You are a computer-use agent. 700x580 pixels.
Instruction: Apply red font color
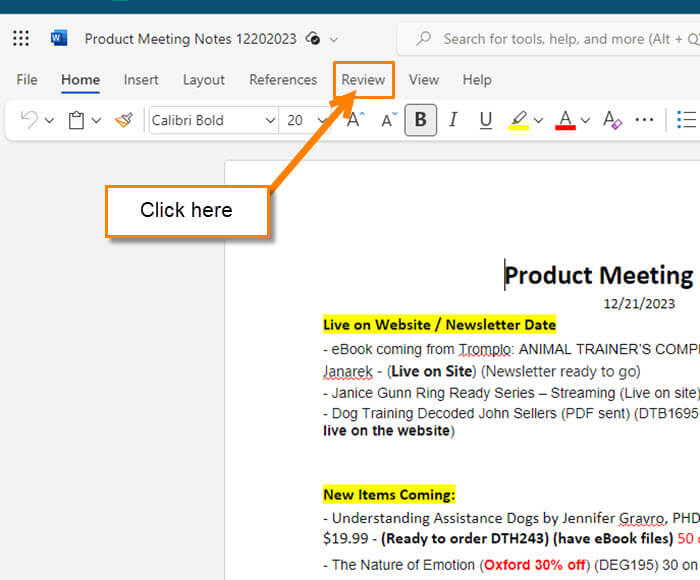(565, 120)
